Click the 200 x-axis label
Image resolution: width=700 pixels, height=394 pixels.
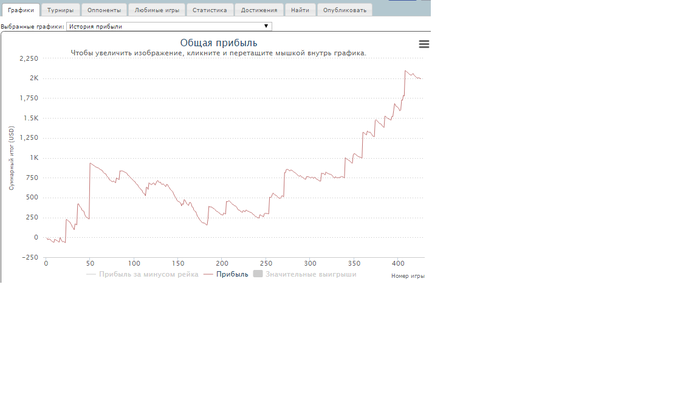[x=222, y=263]
